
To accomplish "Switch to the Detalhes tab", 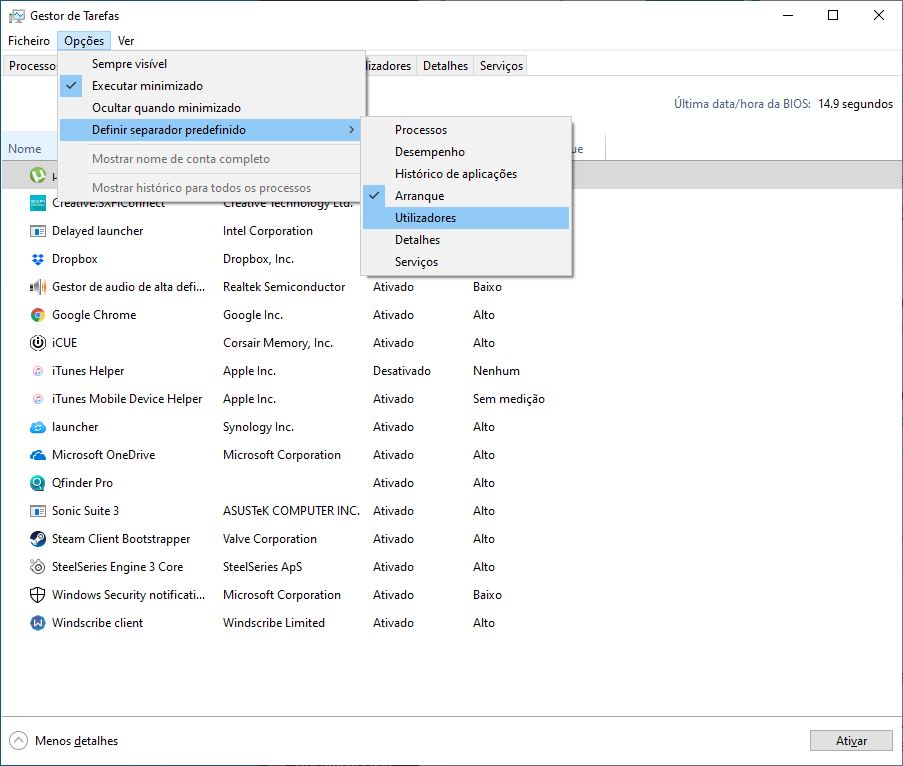I will 445,66.
